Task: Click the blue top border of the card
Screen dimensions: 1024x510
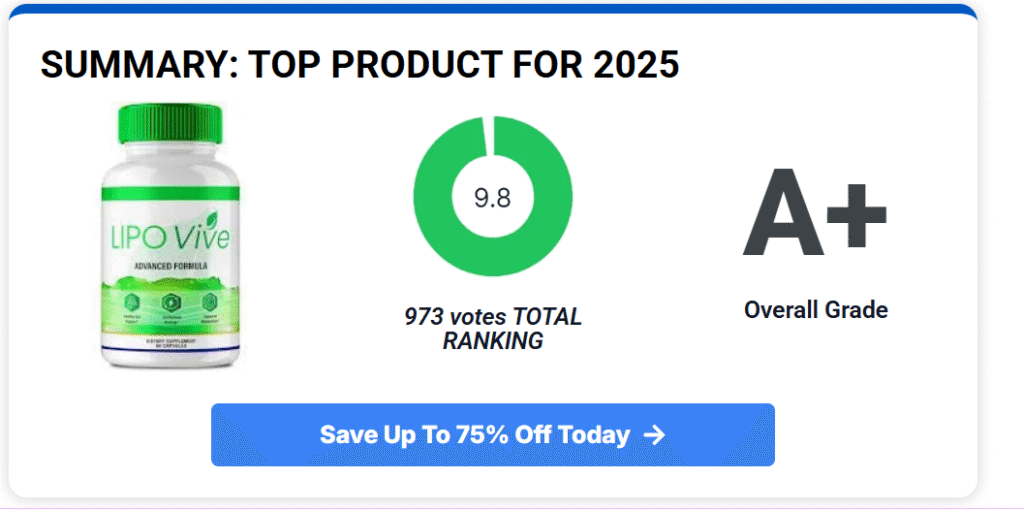Action: [492, 9]
